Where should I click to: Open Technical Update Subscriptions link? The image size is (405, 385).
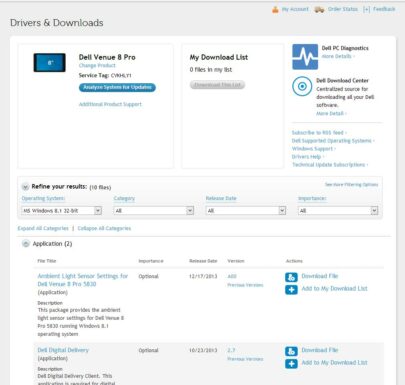(329, 165)
